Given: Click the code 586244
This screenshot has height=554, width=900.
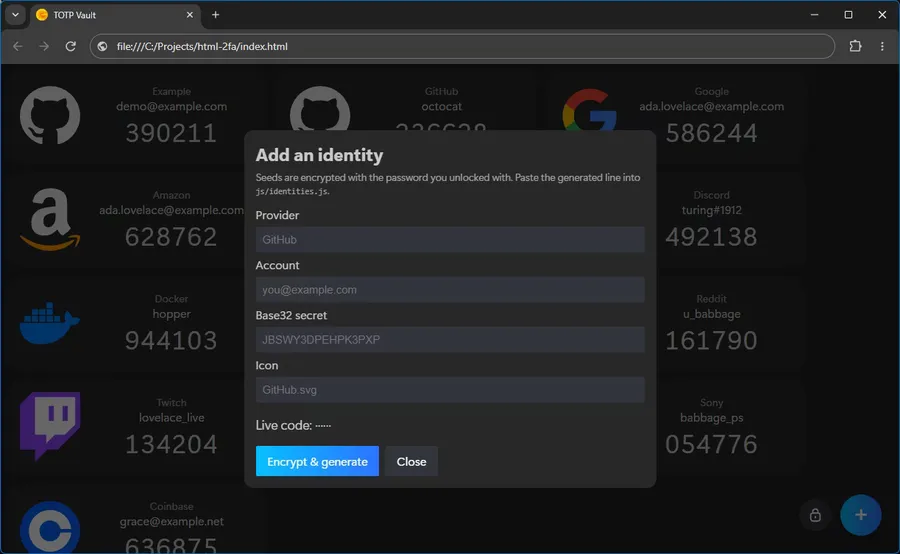Looking at the screenshot, I should point(711,133).
